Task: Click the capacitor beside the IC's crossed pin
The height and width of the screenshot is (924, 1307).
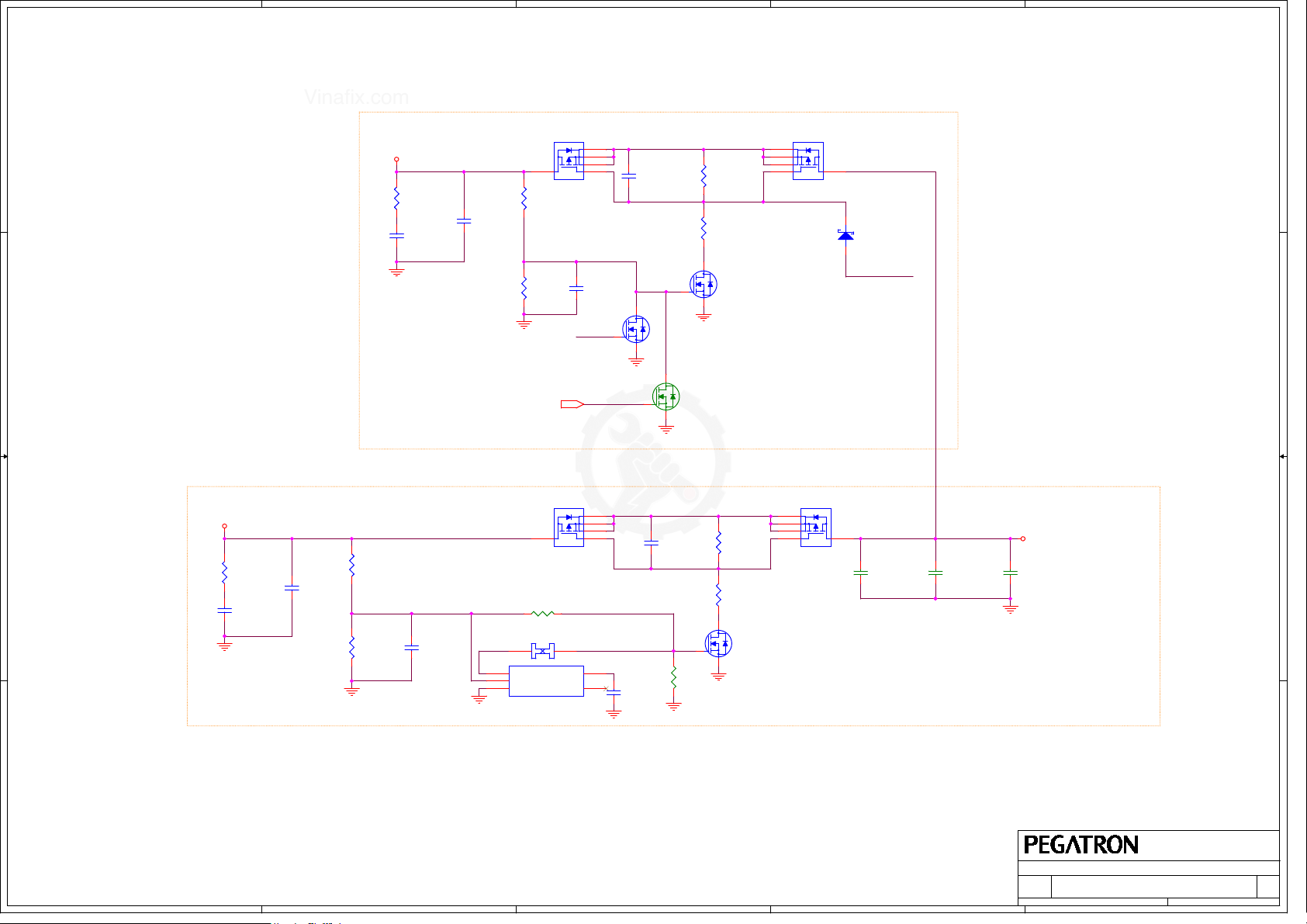Action: 614,691
